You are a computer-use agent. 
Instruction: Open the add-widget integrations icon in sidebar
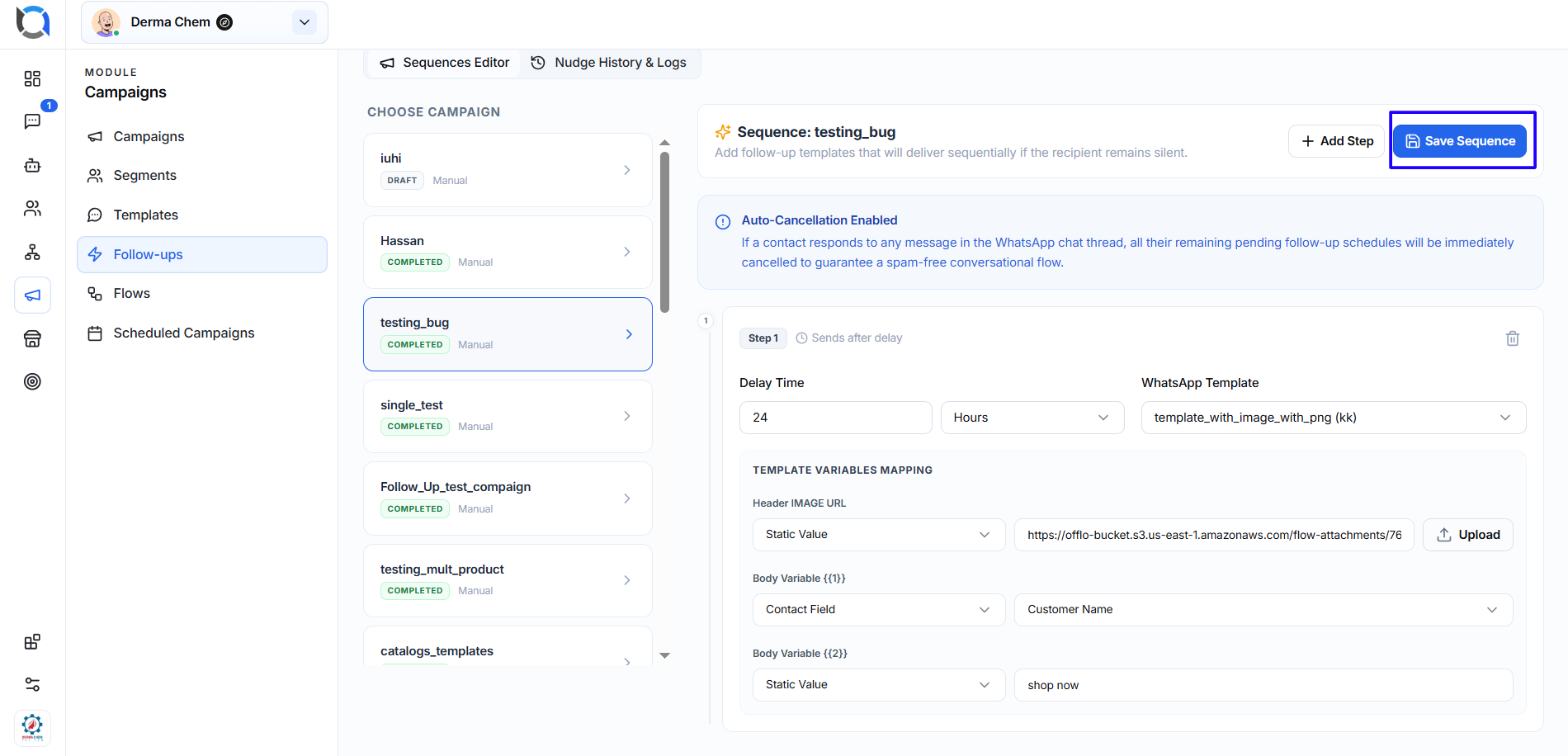coord(32,641)
